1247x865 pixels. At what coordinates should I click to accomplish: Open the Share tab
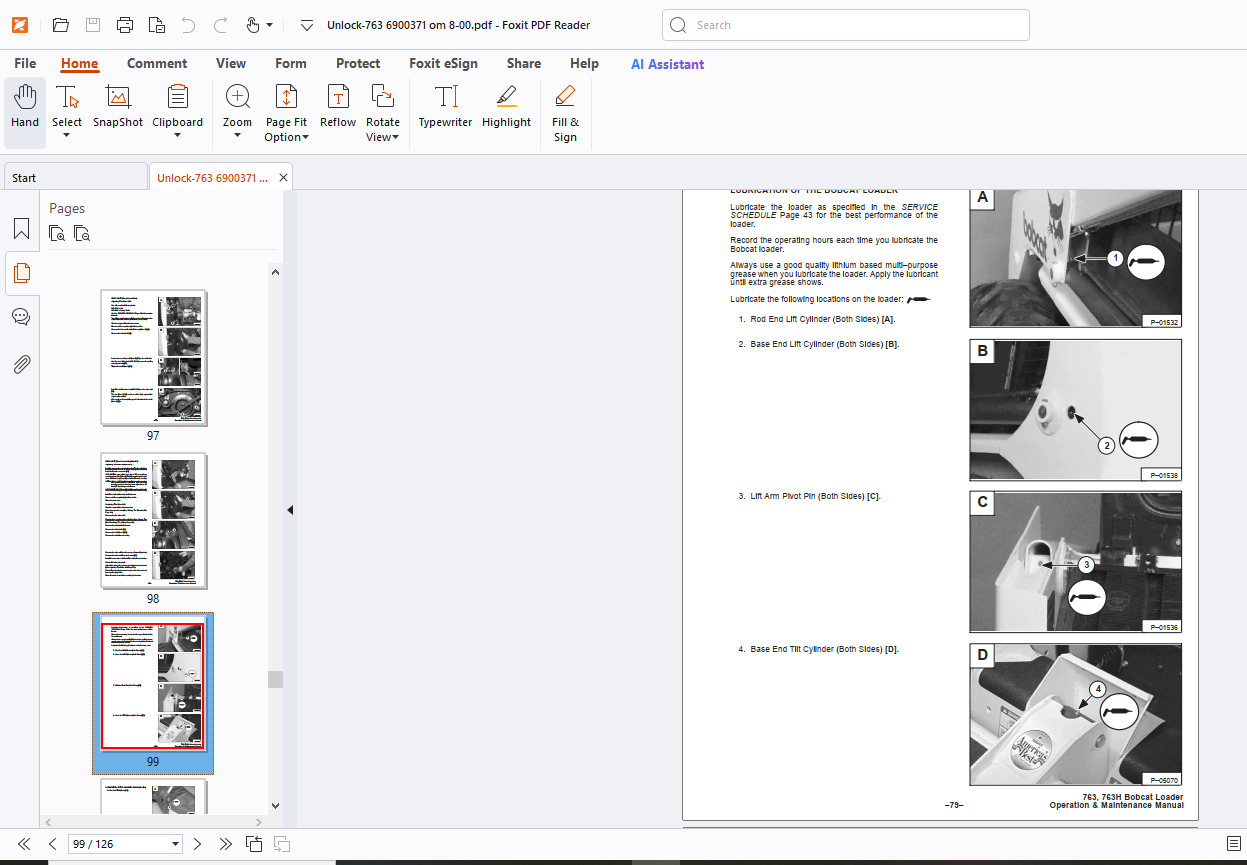[524, 63]
